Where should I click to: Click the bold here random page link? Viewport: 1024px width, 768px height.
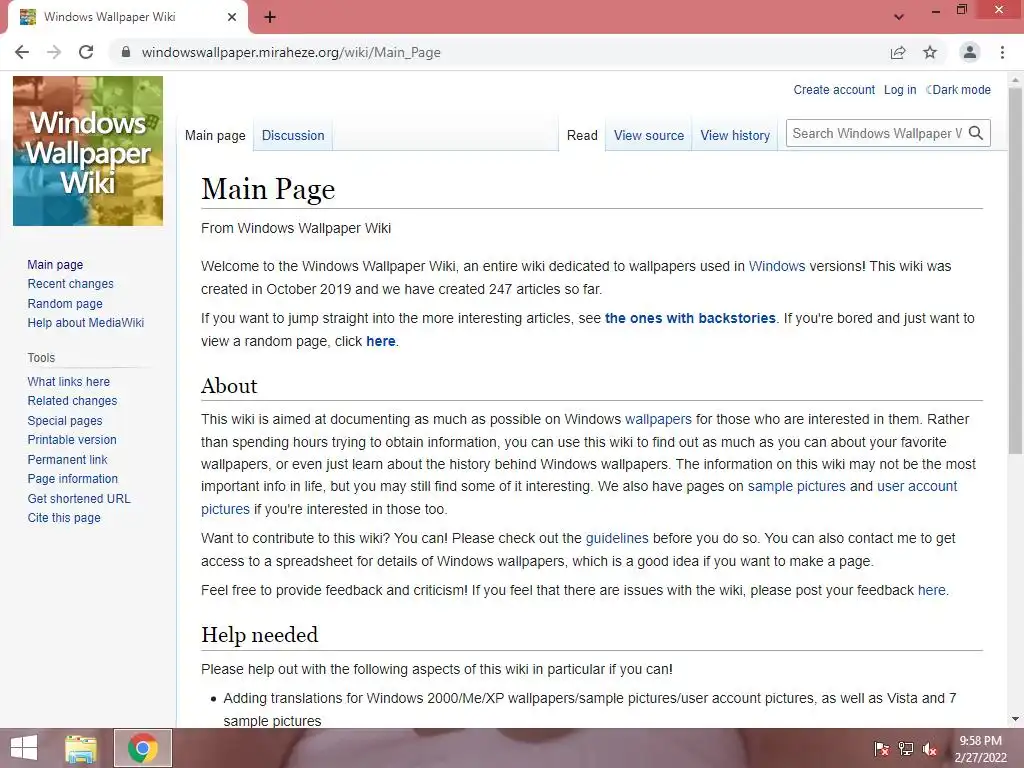click(x=381, y=341)
